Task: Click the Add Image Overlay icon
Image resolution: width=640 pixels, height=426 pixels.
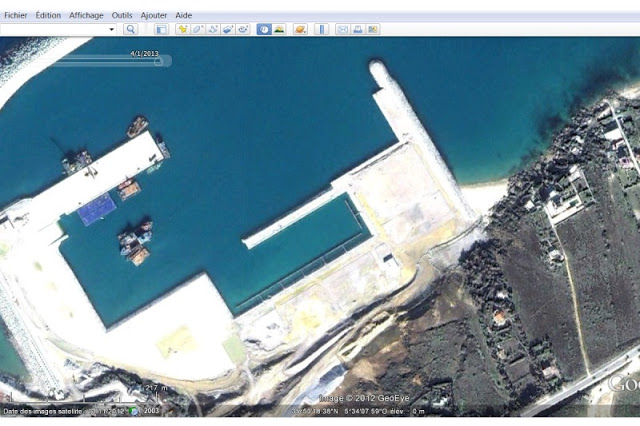Action: tap(228, 30)
